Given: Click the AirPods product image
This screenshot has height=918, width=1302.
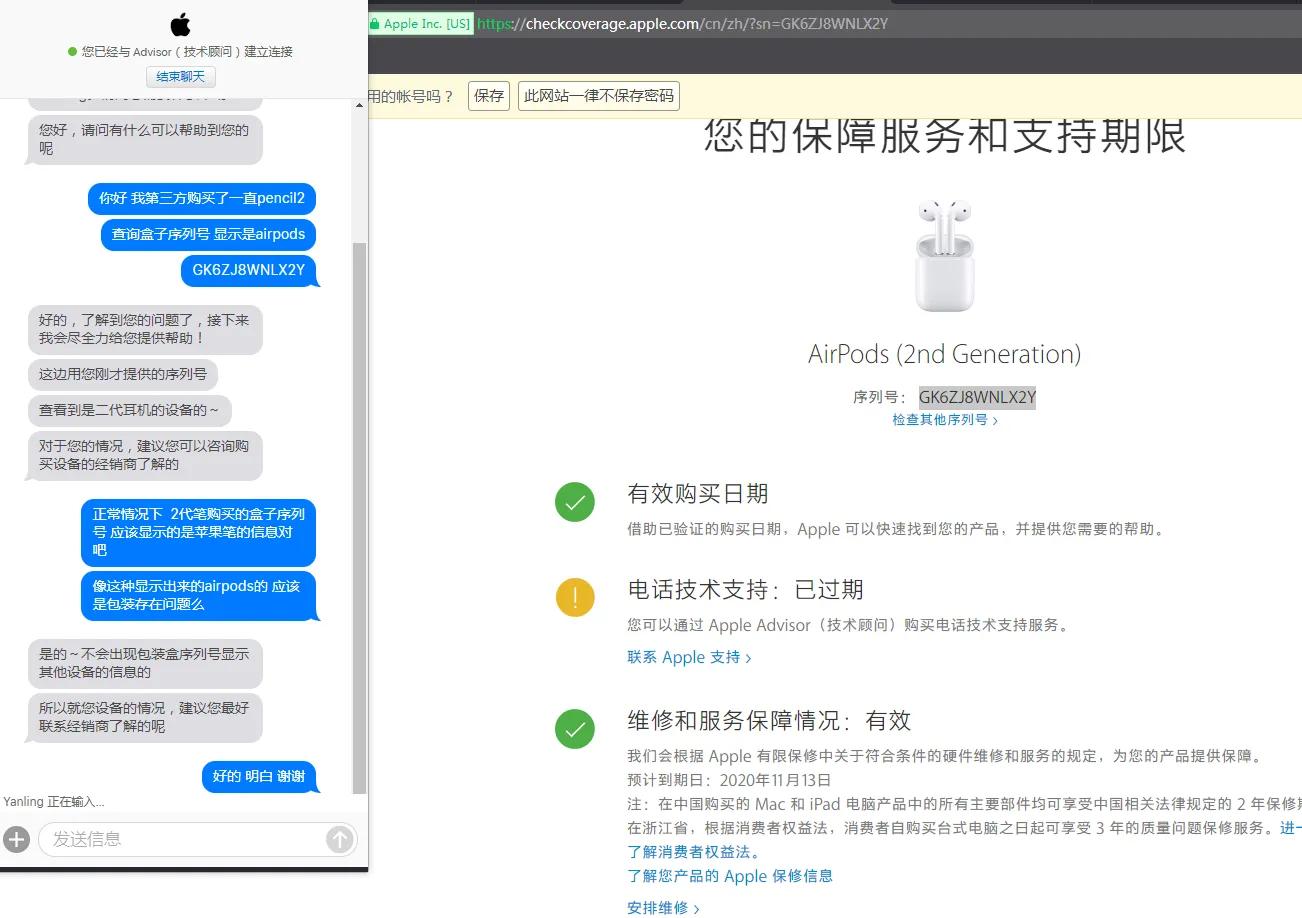Looking at the screenshot, I should click(943, 253).
